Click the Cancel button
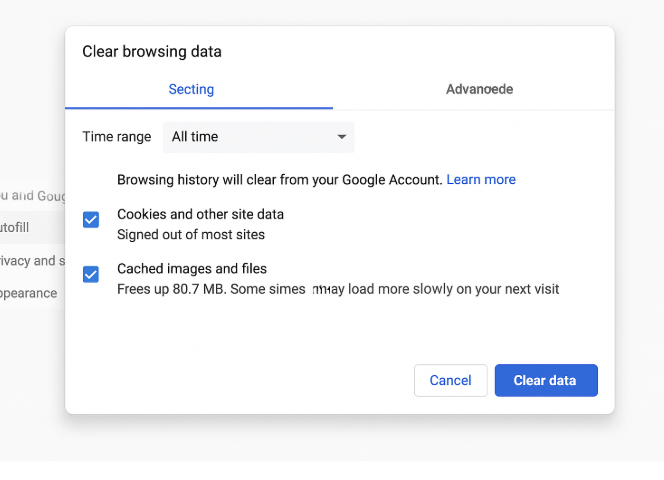 point(451,380)
